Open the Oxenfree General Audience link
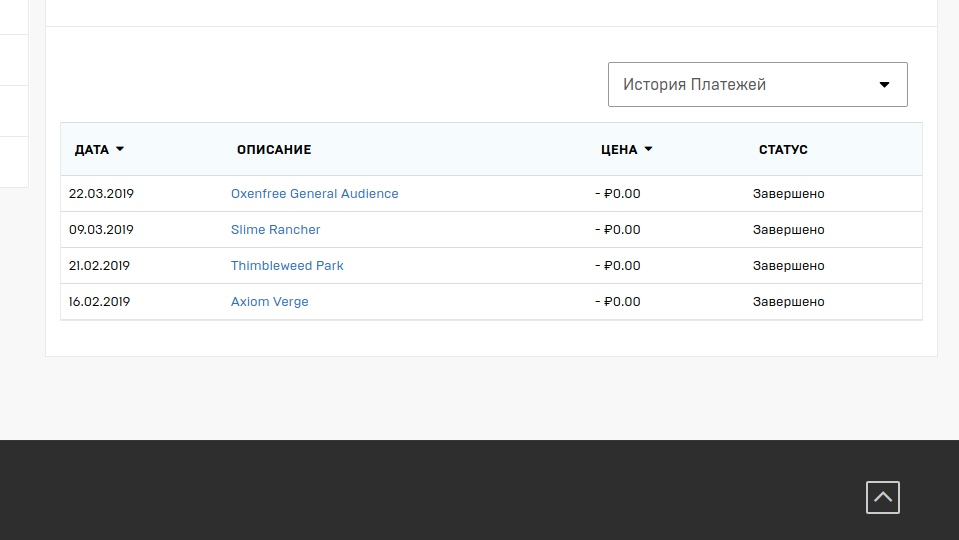The height and width of the screenshot is (540, 959). [x=314, y=193]
